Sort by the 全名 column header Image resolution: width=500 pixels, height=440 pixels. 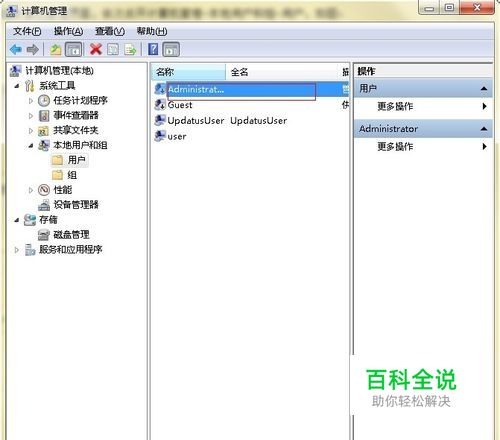coord(283,72)
